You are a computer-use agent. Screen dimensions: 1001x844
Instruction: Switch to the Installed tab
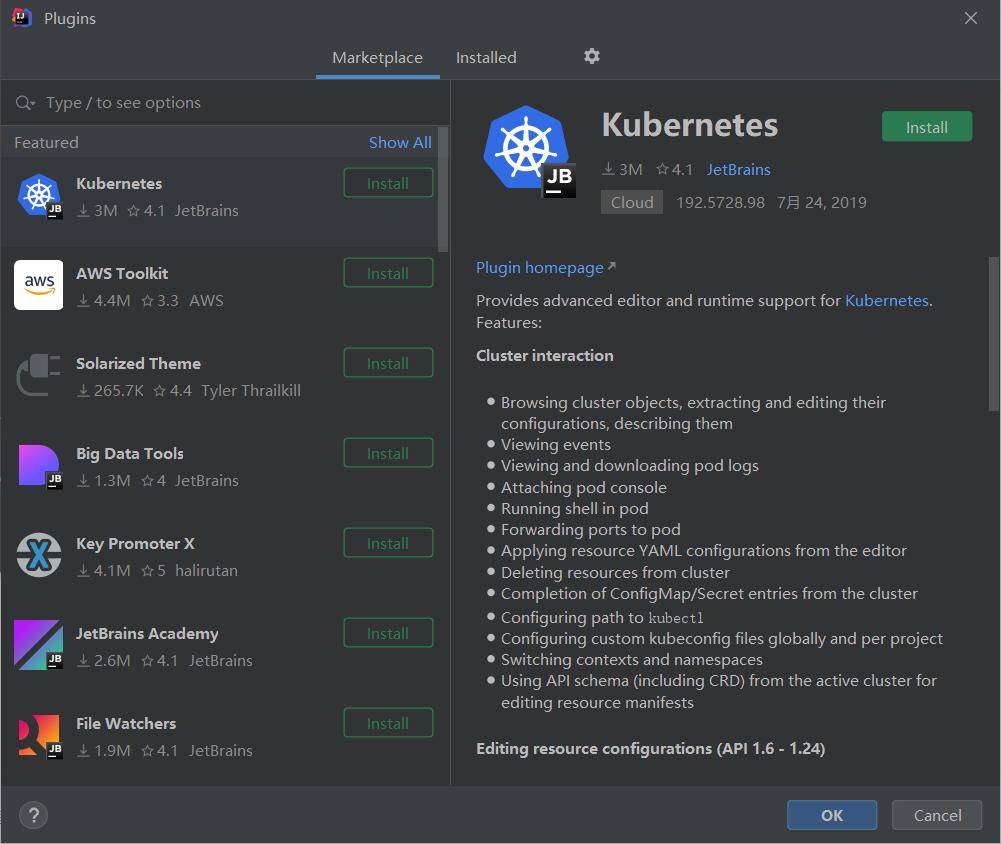click(486, 57)
